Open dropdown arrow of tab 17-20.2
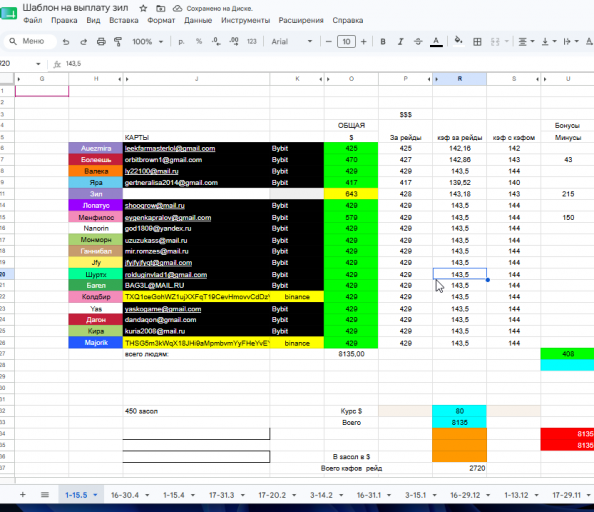The image size is (594, 512). pyautogui.click(x=294, y=495)
